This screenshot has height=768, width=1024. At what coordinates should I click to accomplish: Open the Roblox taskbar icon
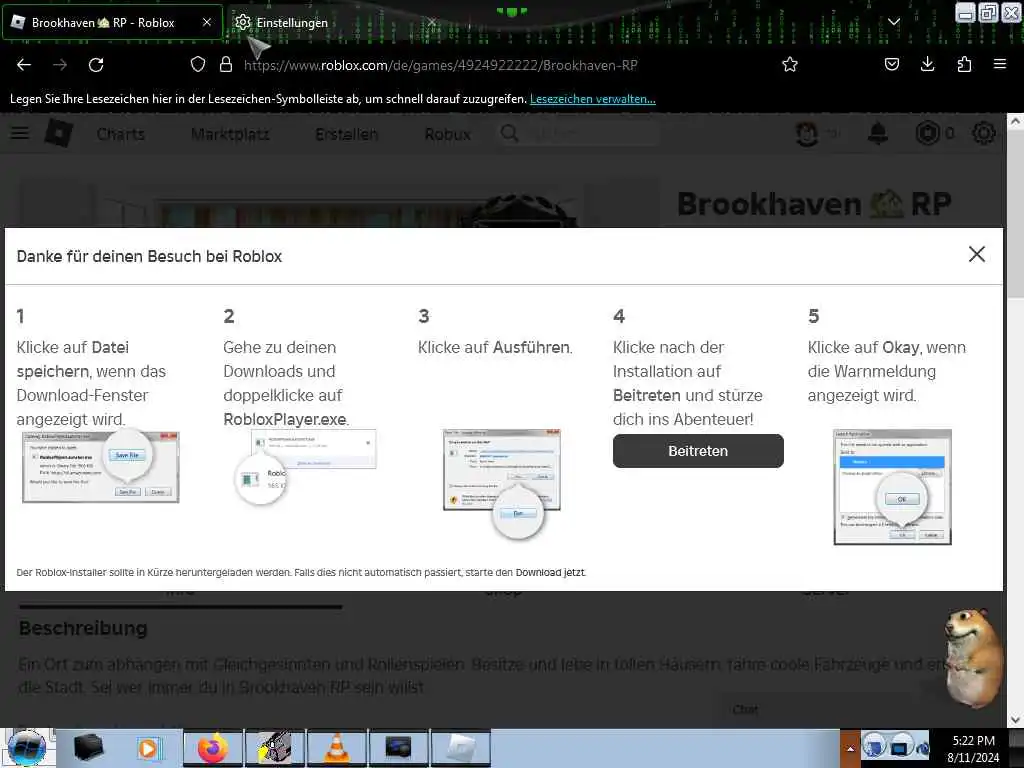460,748
